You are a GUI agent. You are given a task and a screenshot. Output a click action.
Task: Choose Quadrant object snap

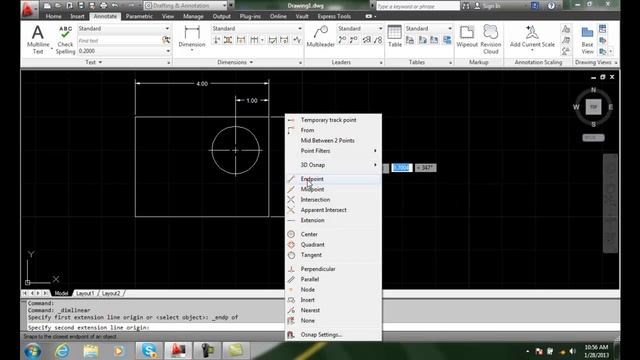(x=333, y=244)
